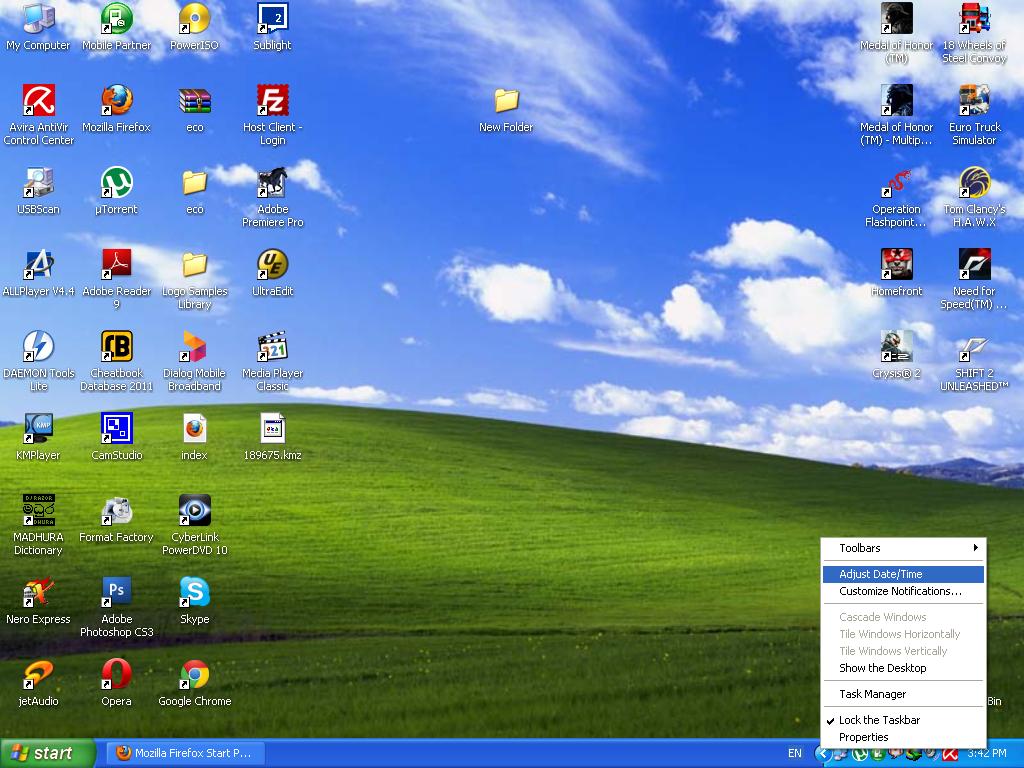Viewport: 1024px width, 768px height.
Task: Select the PowerISO desktop icon
Action: pos(195,27)
